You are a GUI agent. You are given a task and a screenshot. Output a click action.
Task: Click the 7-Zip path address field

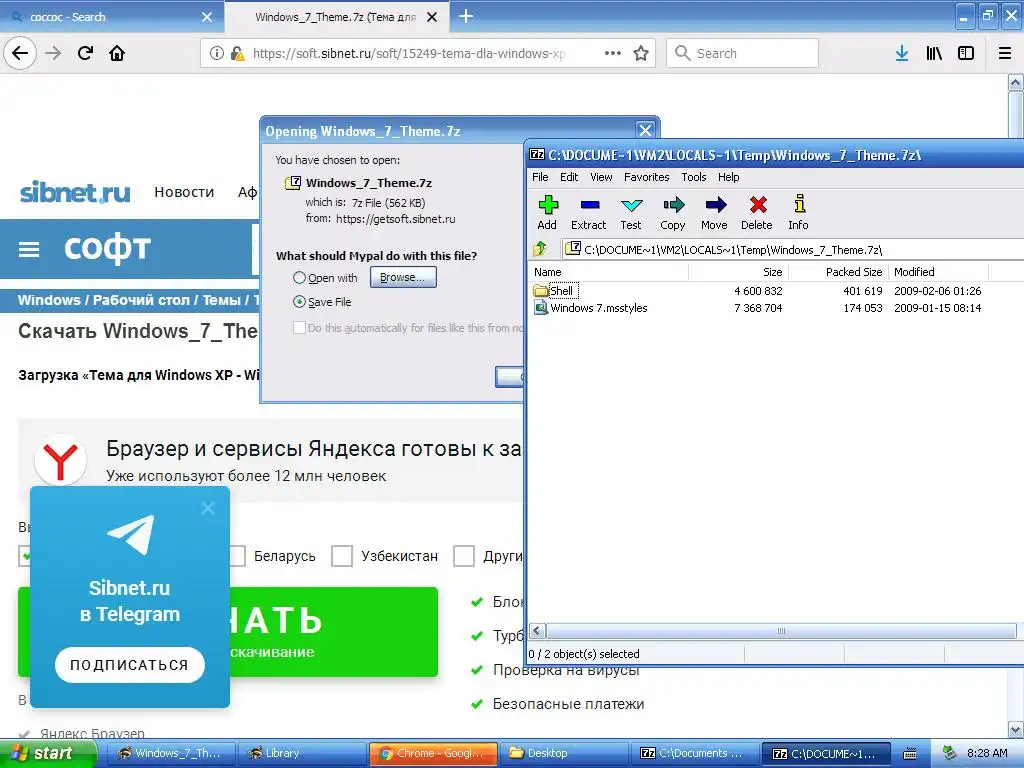[793, 249]
